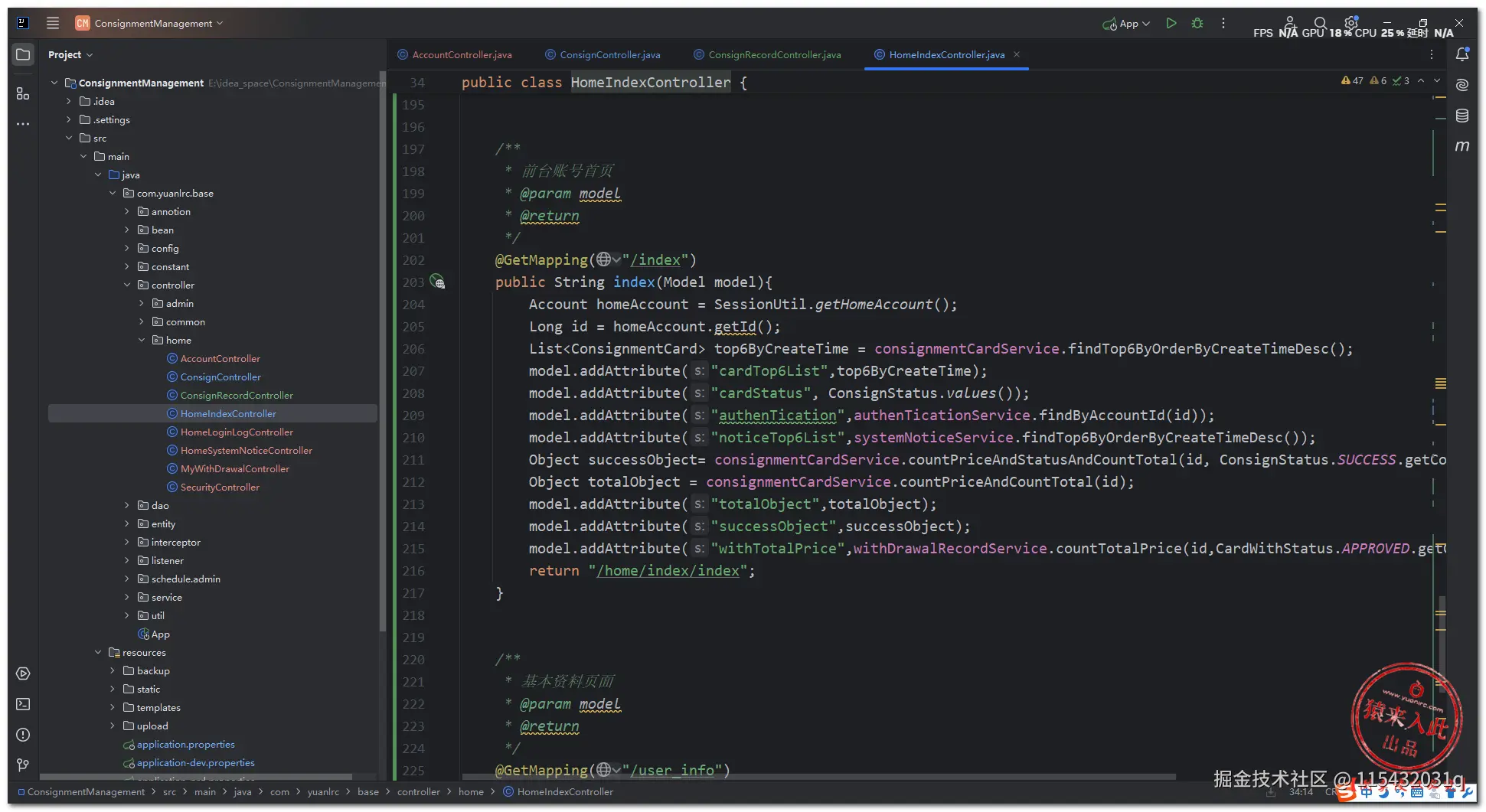Open the Project tool window icon
The image size is (1486, 812).
pos(23,54)
